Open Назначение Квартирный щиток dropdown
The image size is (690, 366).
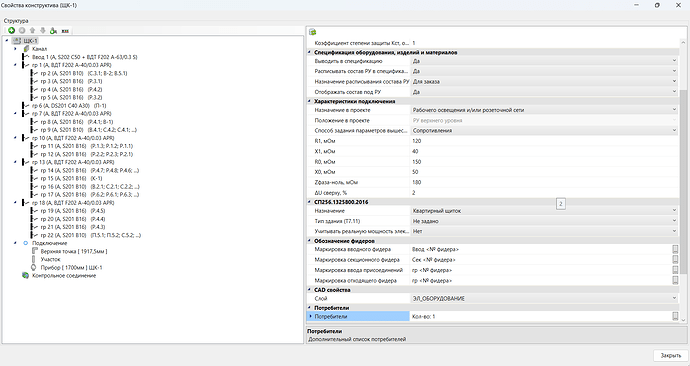click(674, 211)
